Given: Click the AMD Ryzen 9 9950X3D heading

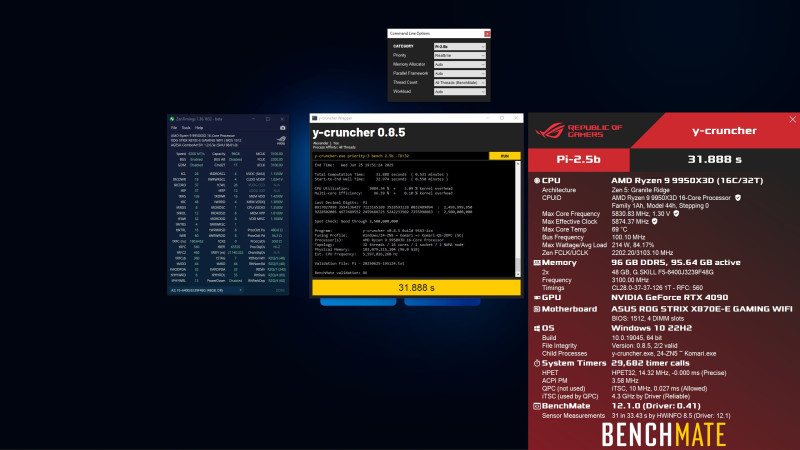Looking at the screenshot, I should [x=687, y=181].
